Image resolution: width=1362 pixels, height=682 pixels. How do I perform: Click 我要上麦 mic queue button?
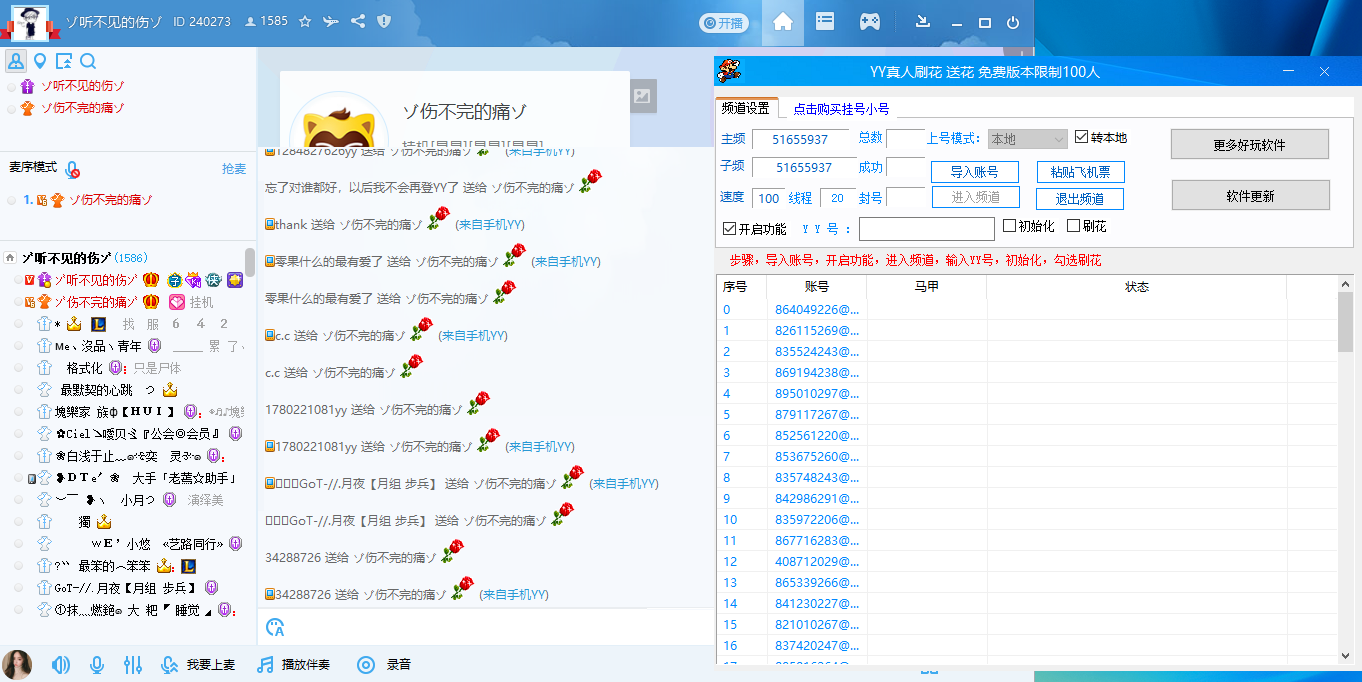tap(198, 664)
